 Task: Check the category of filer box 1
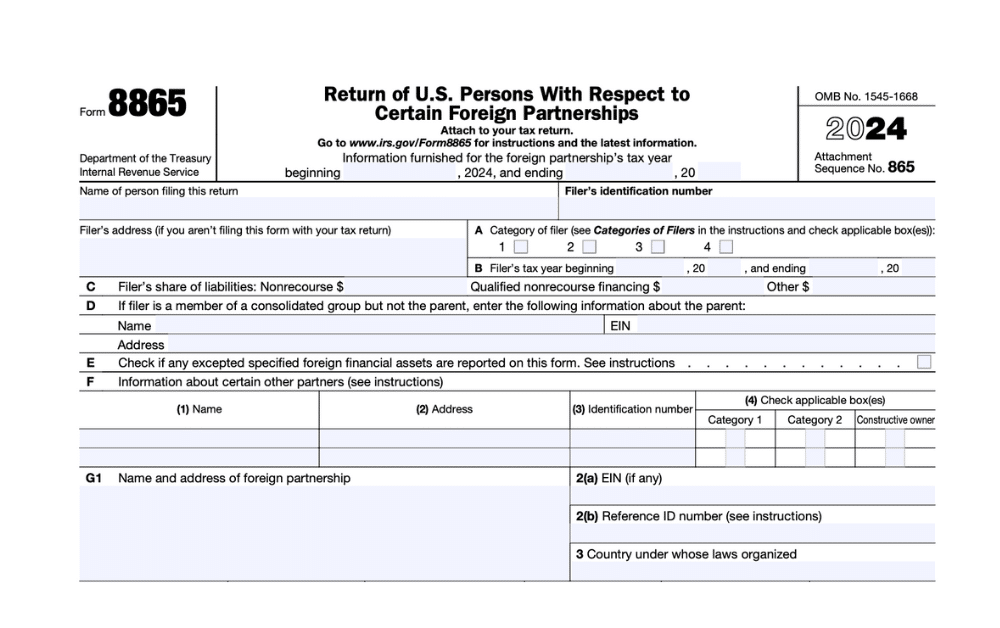pyautogui.click(x=521, y=246)
